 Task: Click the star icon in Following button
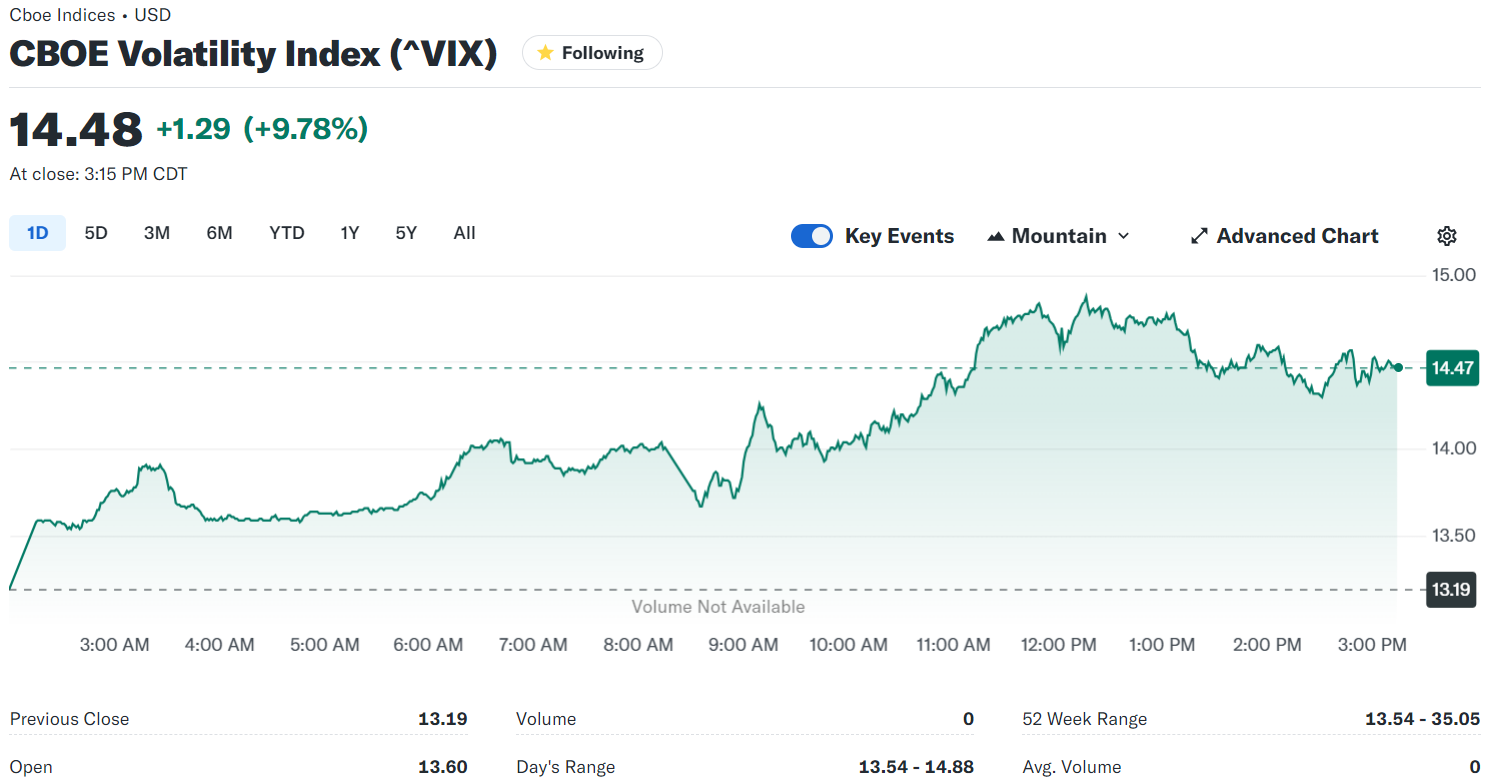[545, 53]
